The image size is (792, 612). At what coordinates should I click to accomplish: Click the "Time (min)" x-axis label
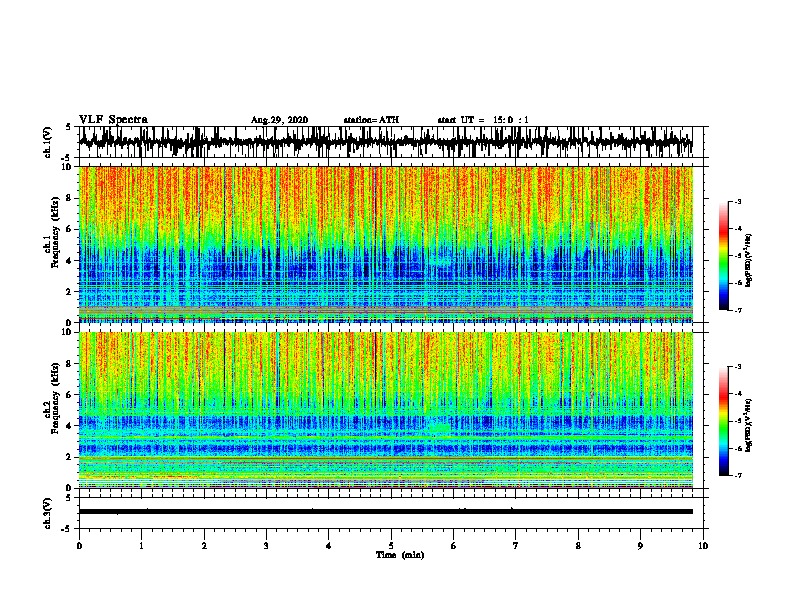pos(400,555)
